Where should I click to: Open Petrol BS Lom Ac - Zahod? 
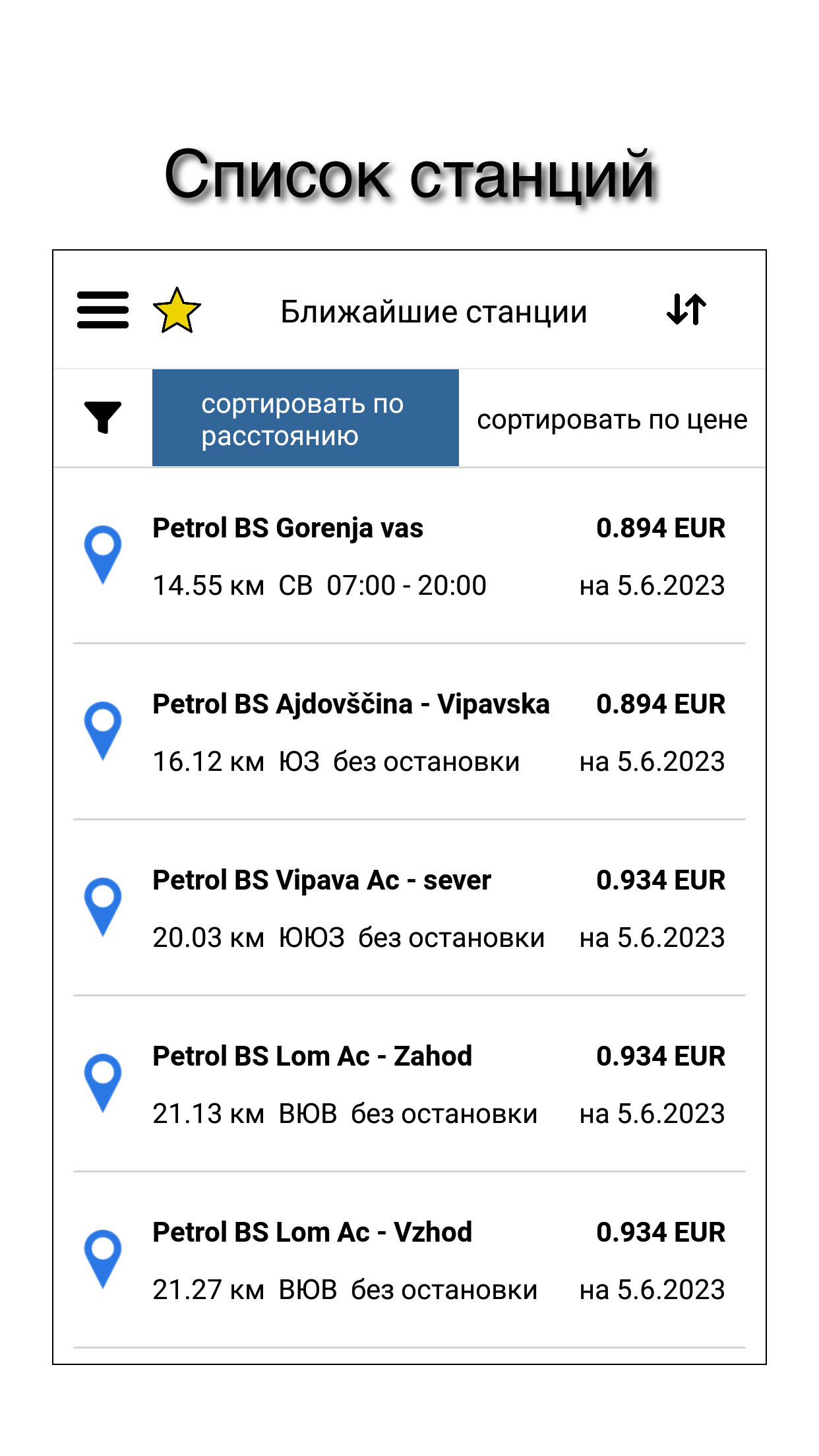pos(313,1056)
